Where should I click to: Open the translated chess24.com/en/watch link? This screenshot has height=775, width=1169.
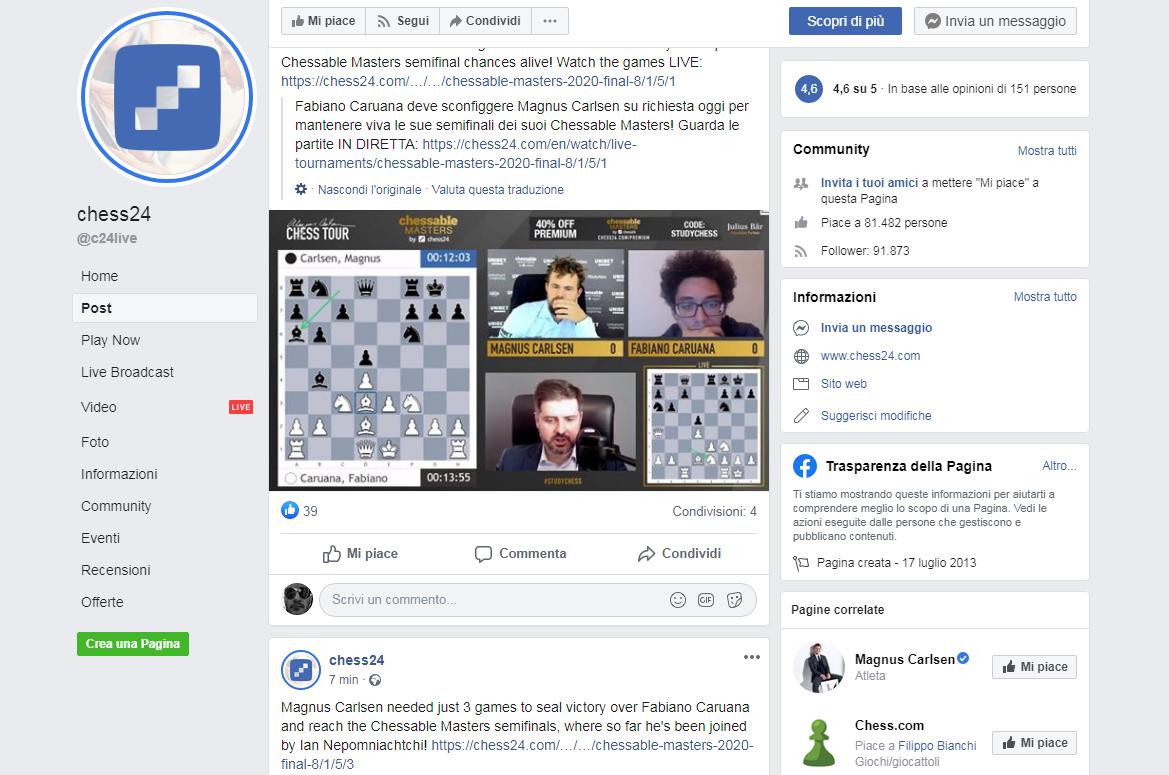tap(465, 154)
